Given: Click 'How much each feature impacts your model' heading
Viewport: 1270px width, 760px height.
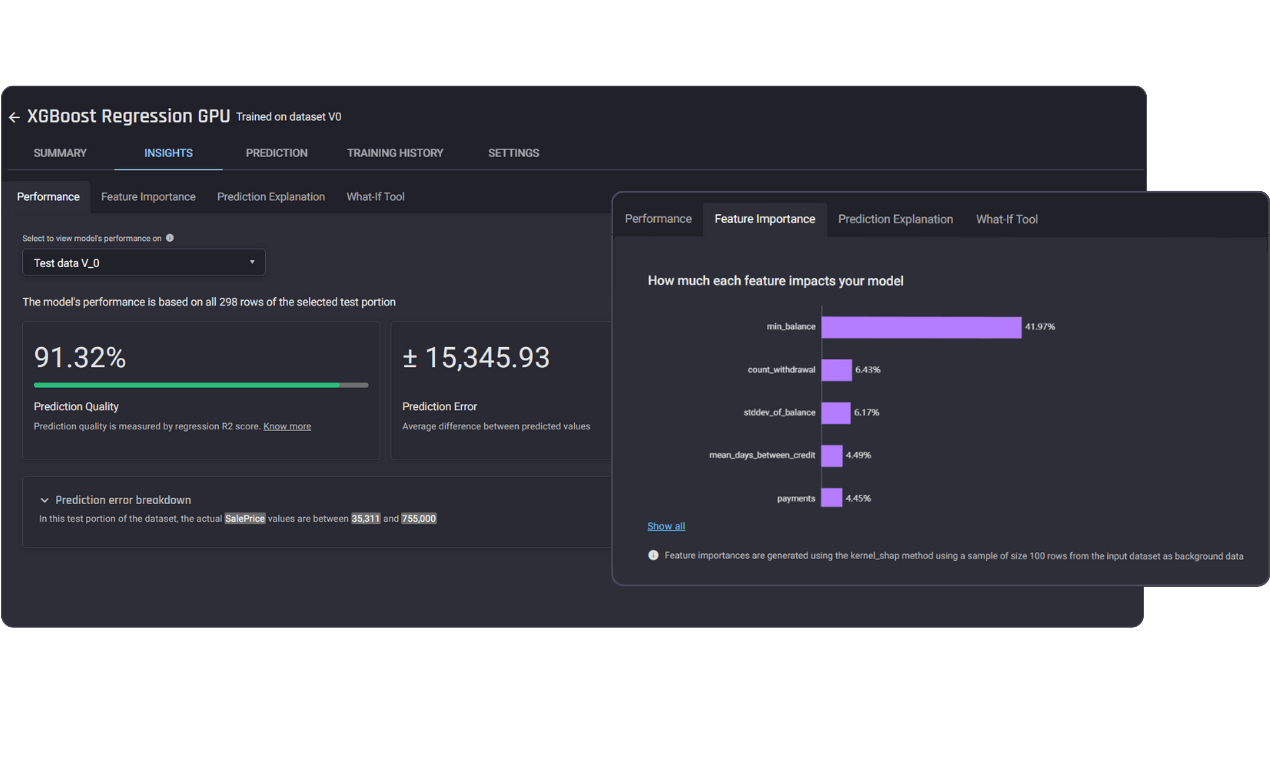Looking at the screenshot, I should 776,281.
